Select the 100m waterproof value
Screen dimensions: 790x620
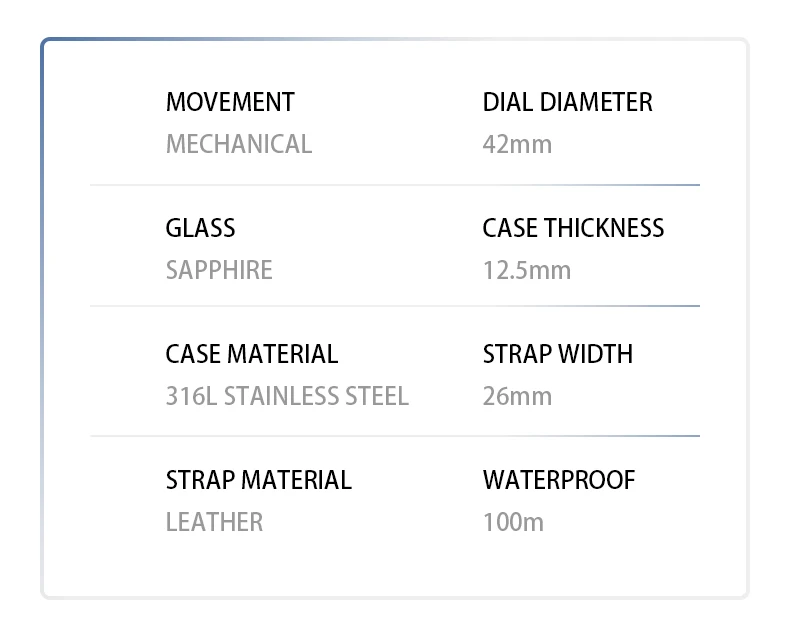pos(513,522)
